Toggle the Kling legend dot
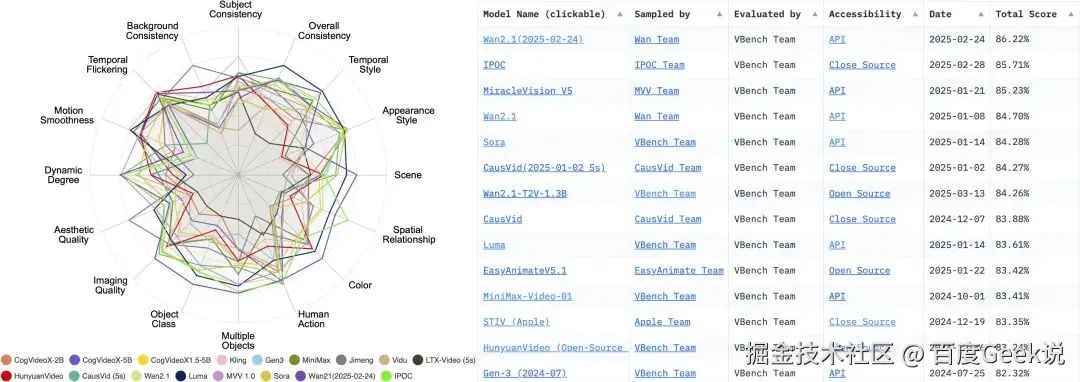 pyautogui.click(x=222, y=360)
